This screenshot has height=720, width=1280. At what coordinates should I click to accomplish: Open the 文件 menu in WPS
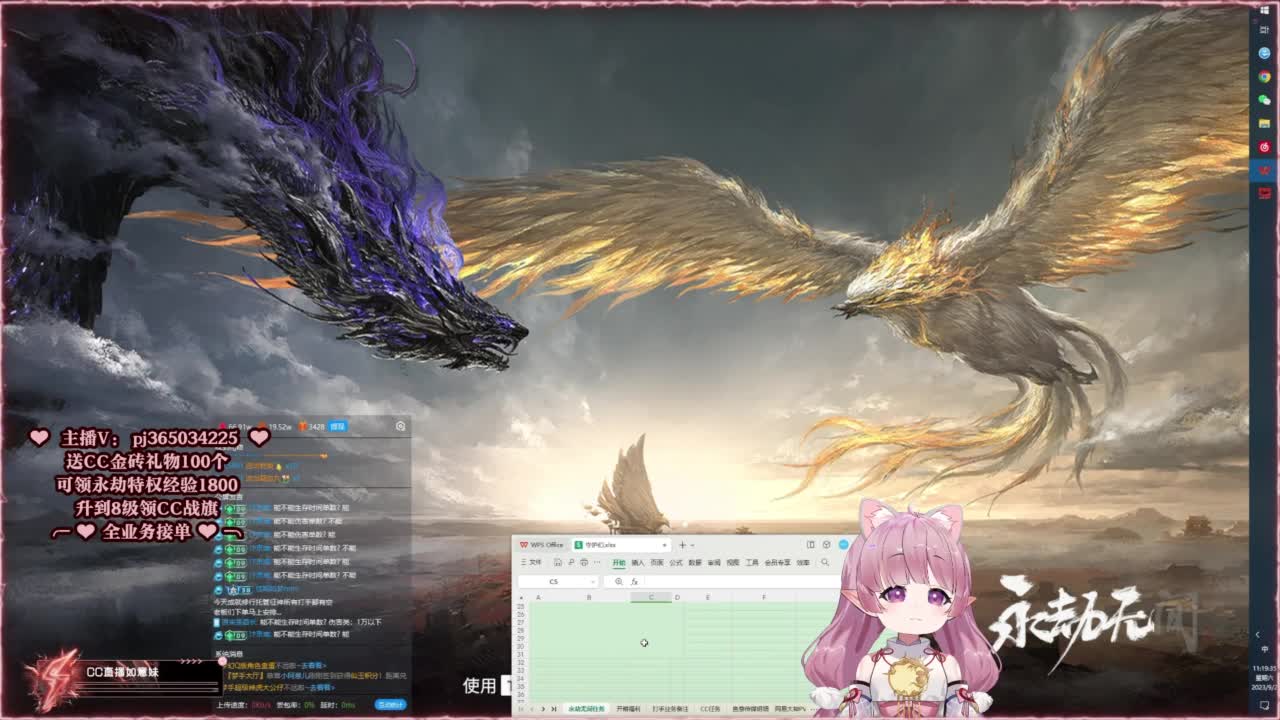(x=532, y=562)
